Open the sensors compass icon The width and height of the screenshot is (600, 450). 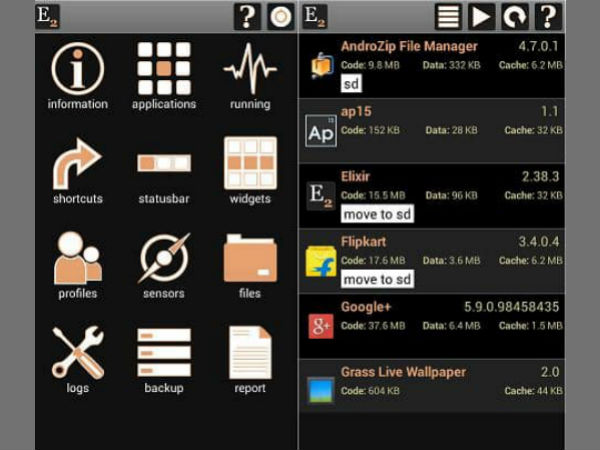[x=164, y=259]
